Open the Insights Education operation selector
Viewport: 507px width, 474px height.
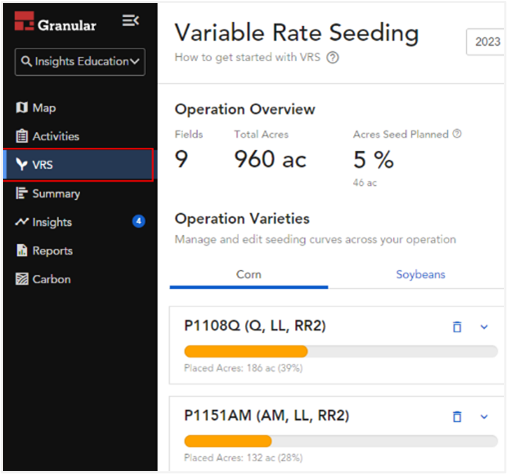pos(80,62)
